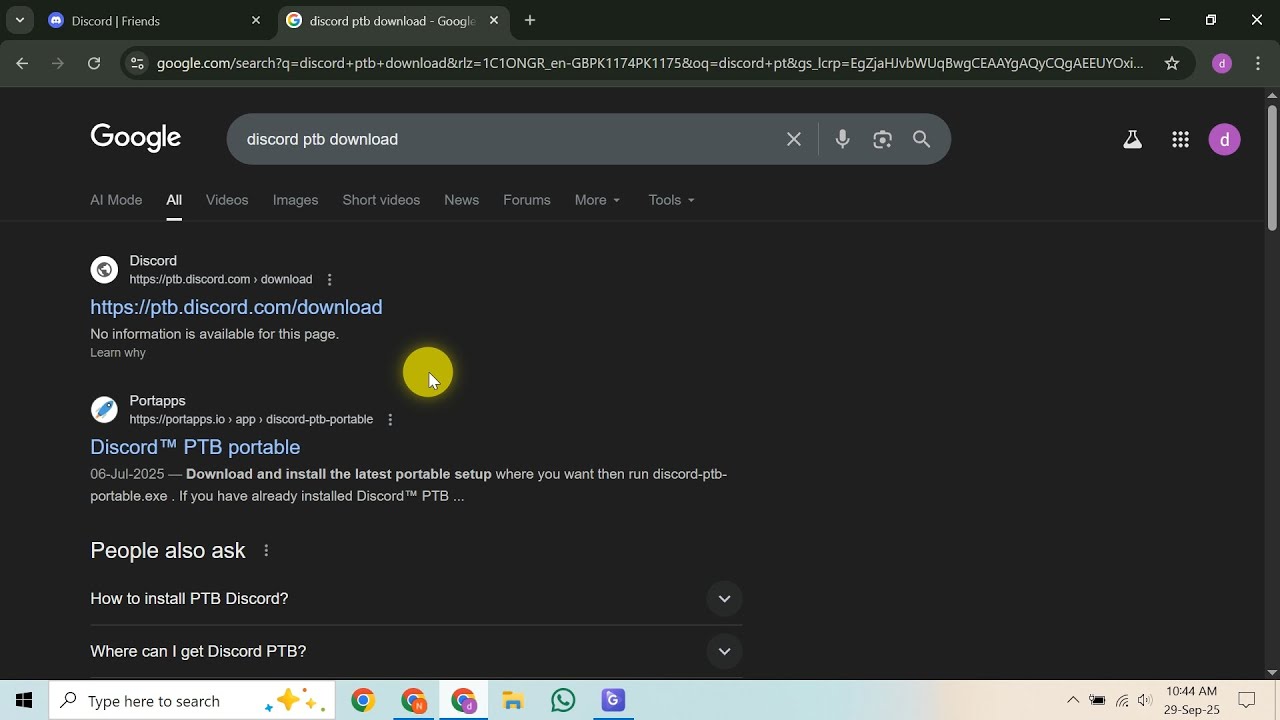
Task: Open the Chrome three-dot menu
Action: 1258,63
